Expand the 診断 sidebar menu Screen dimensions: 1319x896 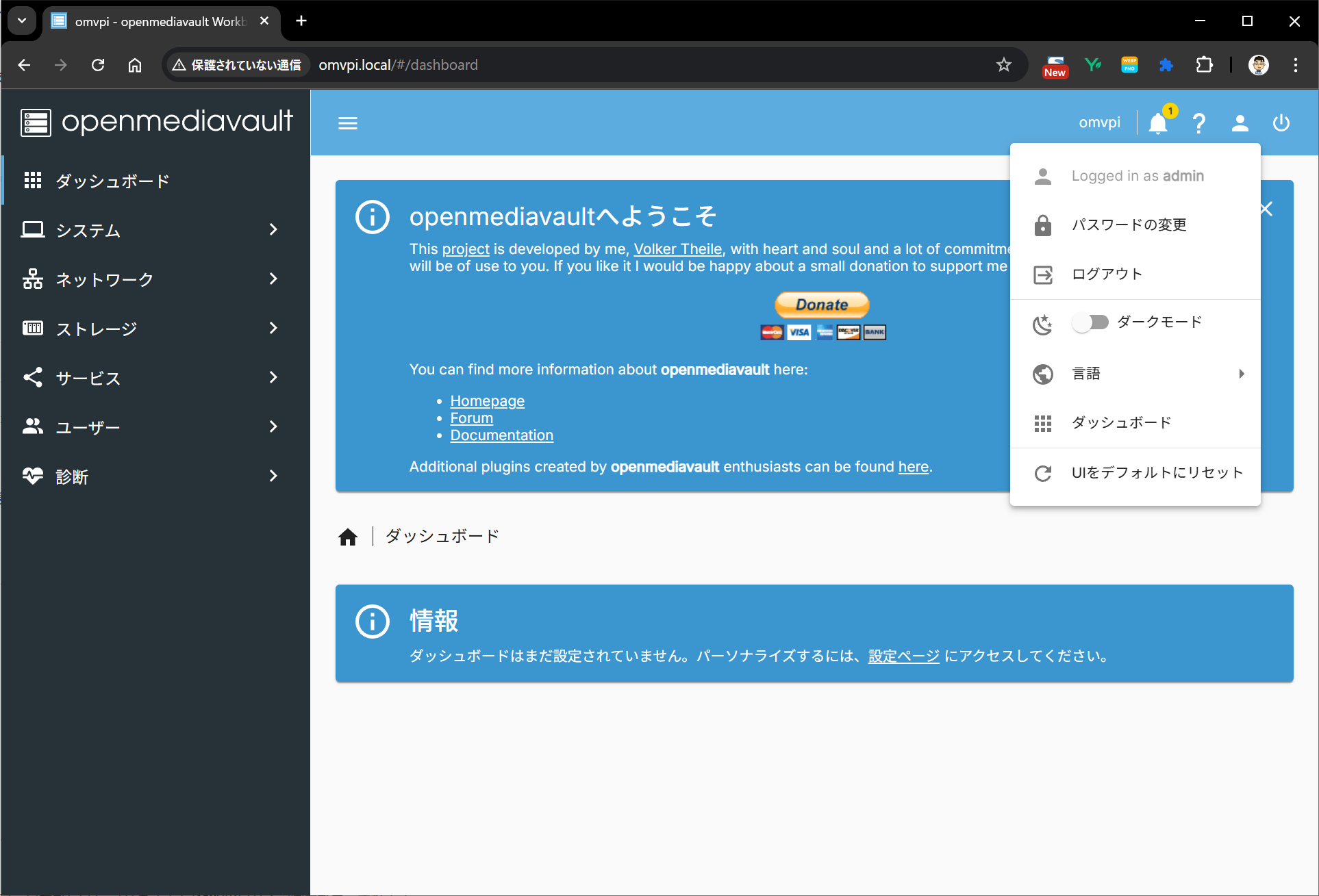click(155, 476)
